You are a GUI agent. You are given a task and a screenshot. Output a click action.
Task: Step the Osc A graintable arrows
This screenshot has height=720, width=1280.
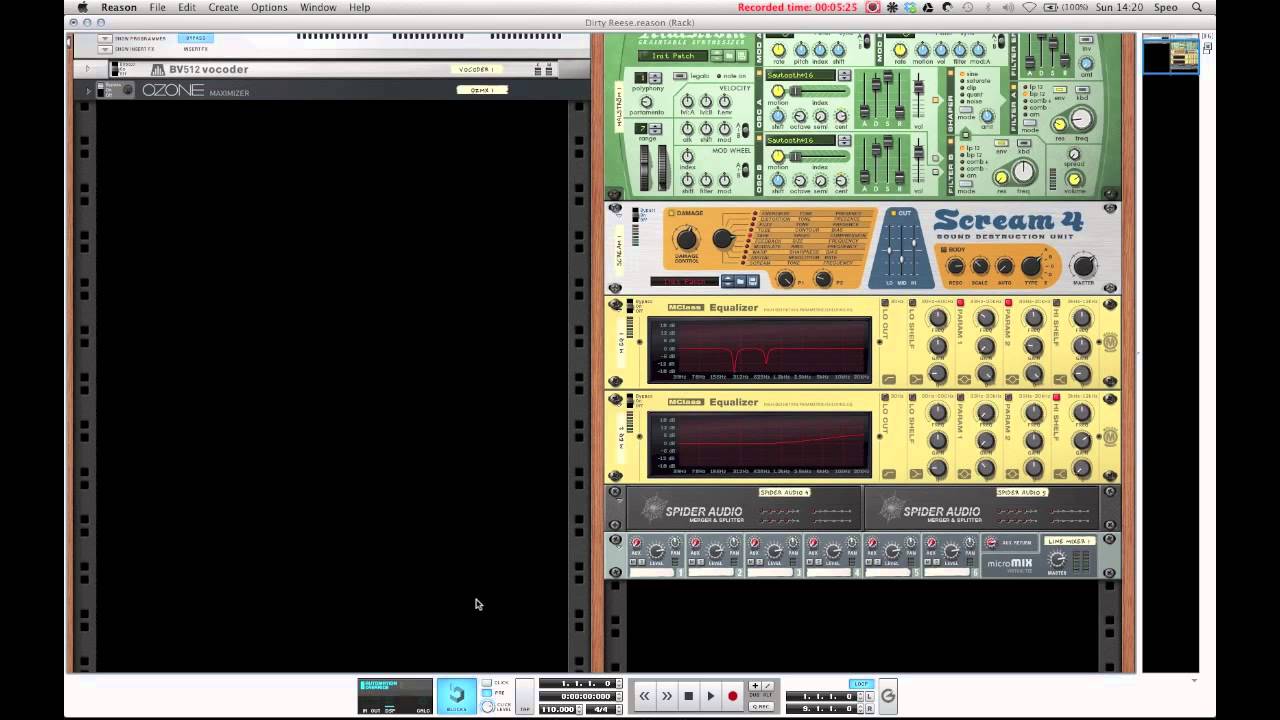coord(845,75)
